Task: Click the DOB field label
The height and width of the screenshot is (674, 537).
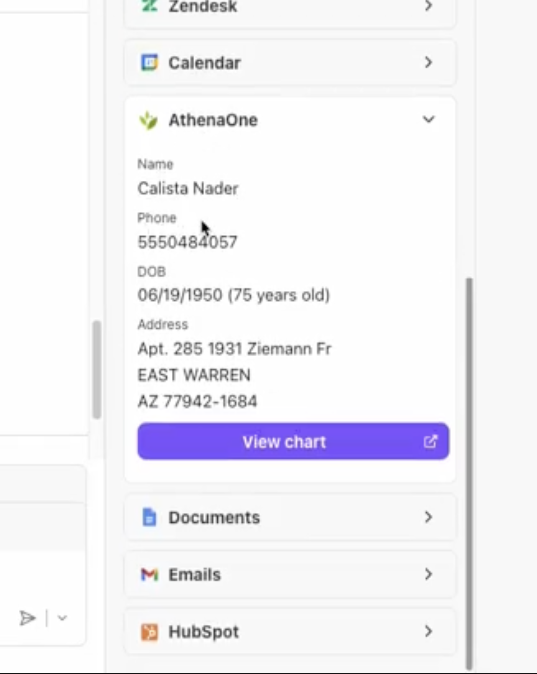Action: click(x=152, y=272)
